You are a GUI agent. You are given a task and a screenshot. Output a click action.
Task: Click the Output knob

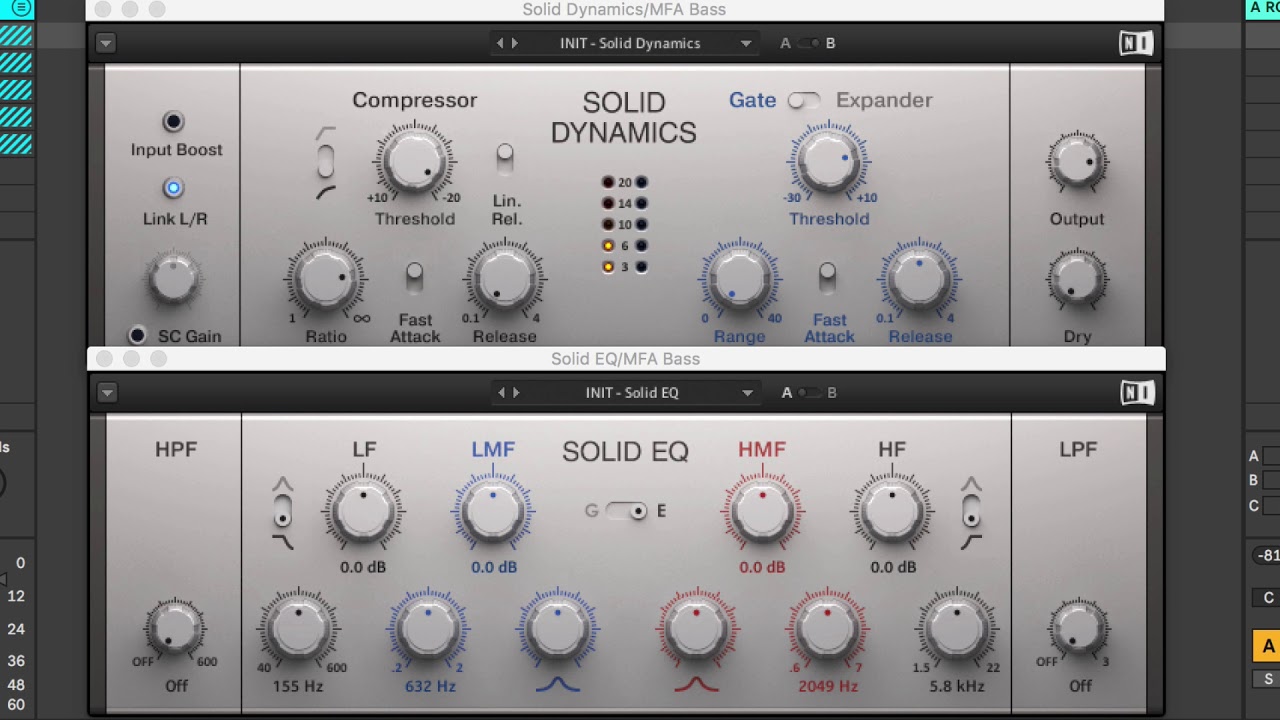1077,162
